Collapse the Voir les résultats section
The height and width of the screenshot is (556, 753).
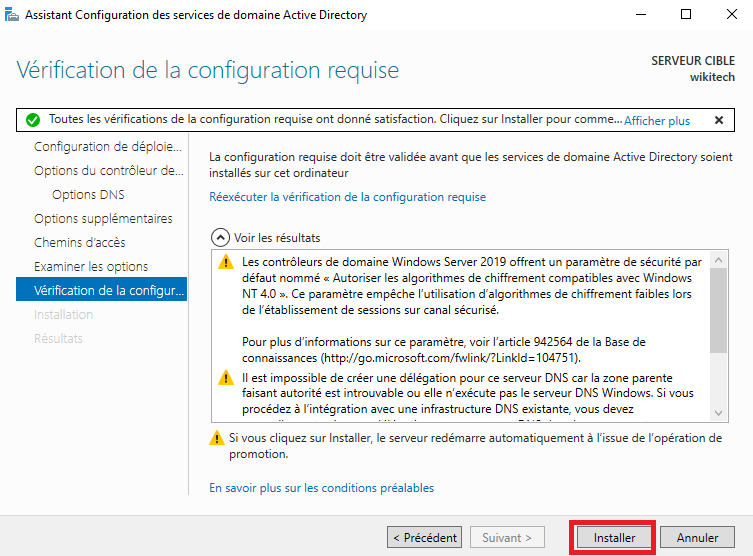(x=220, y=238)
